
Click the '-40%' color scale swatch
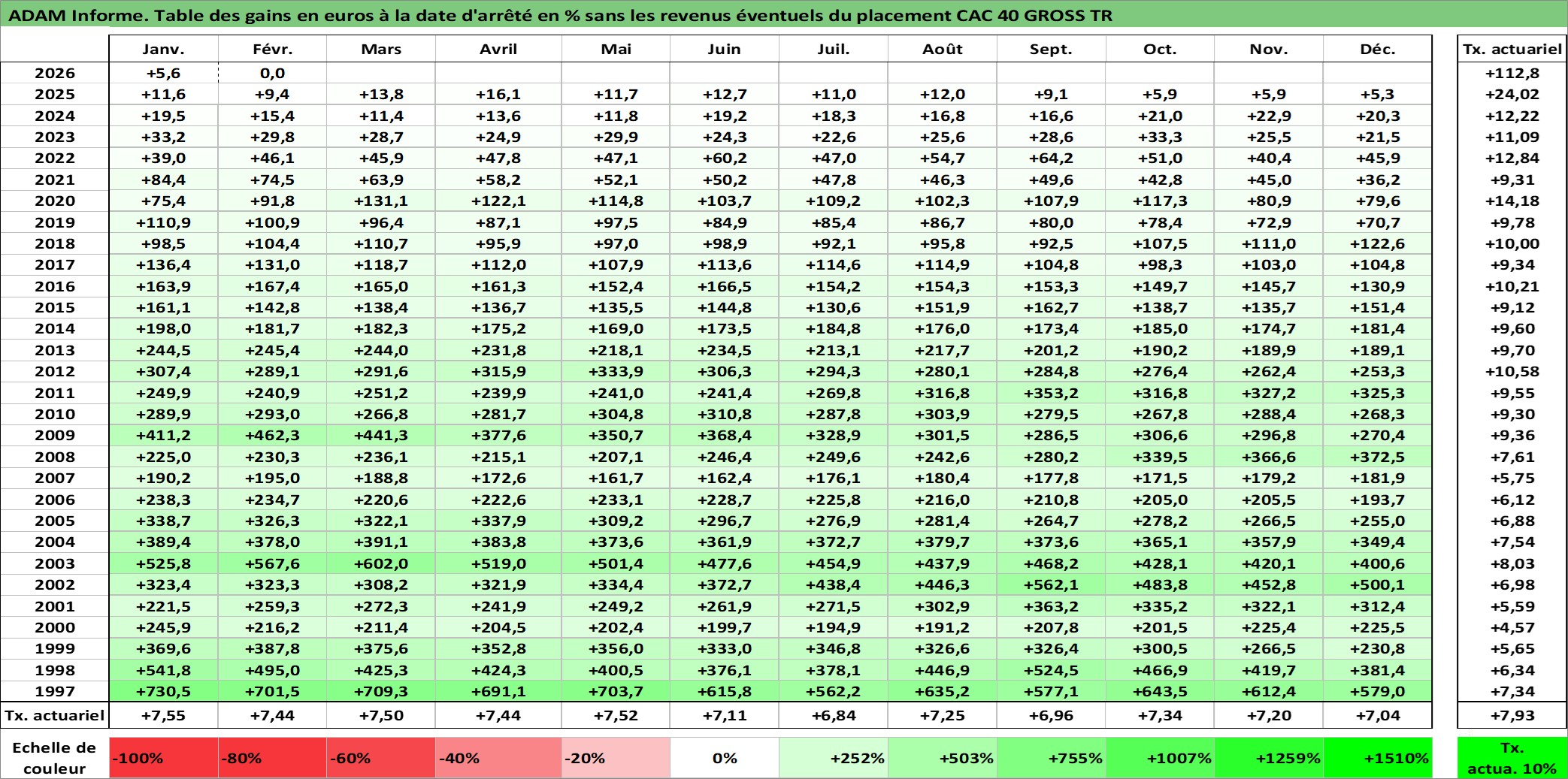(498, 758)
